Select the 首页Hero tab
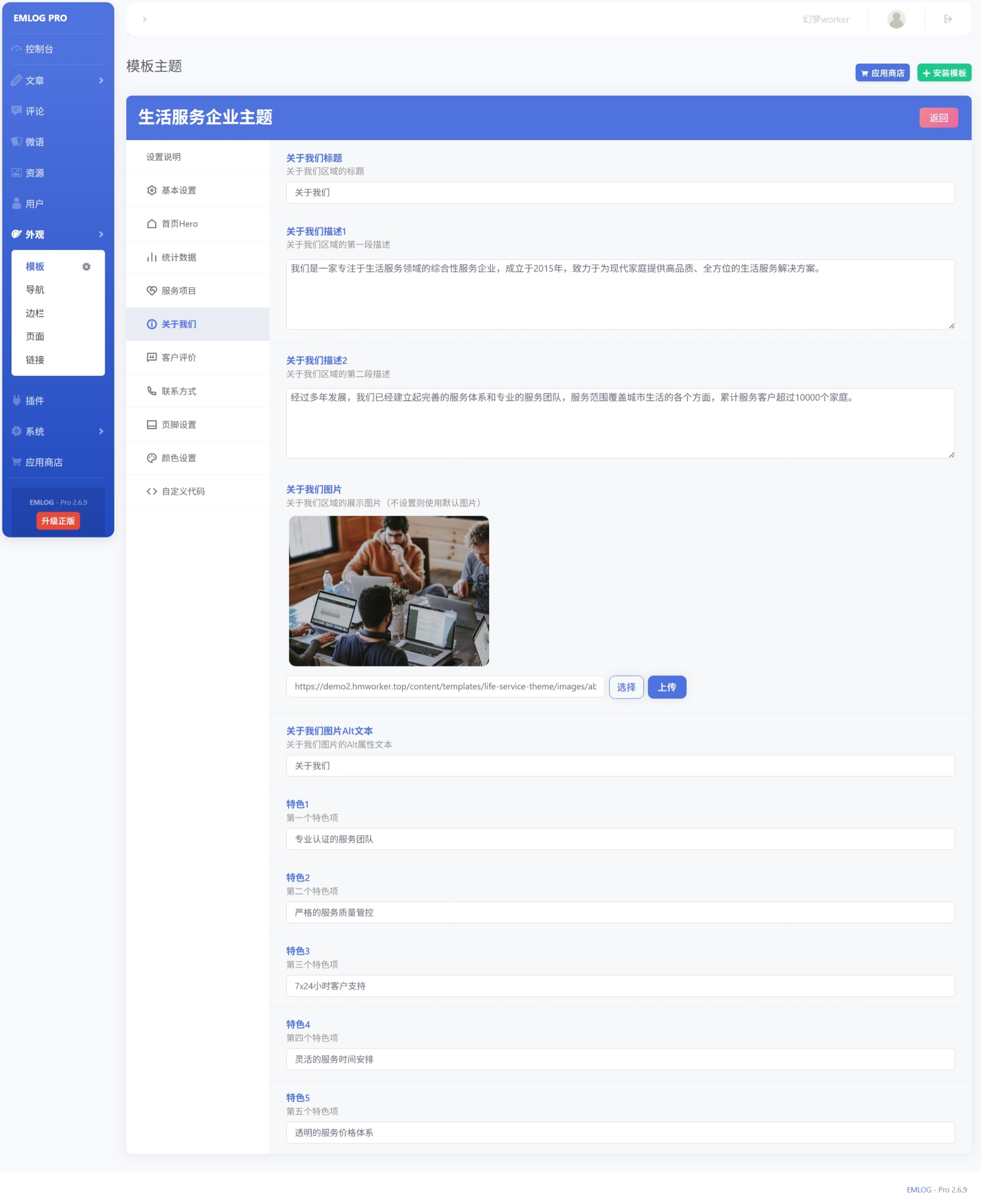This screenshot has width=981, height=1204. (179, 224)
